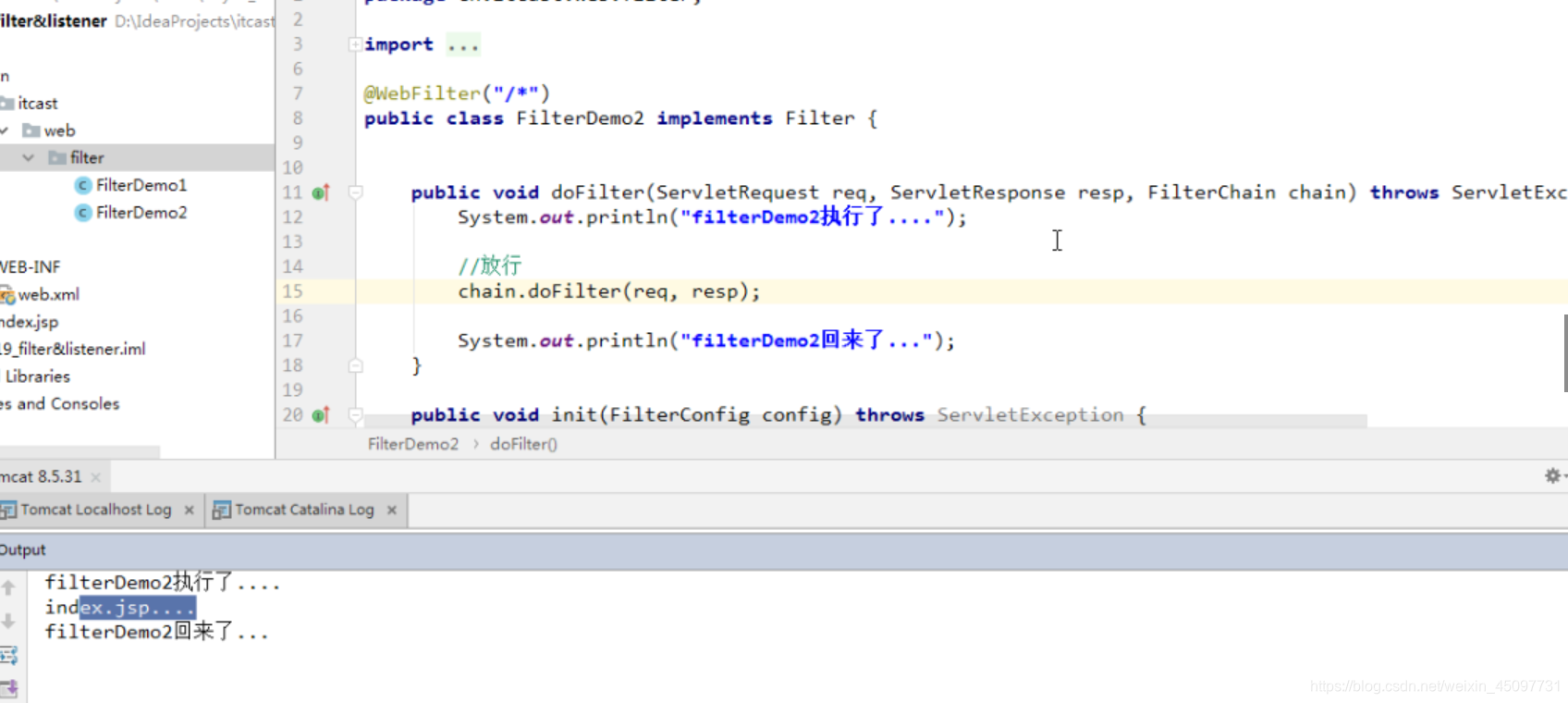Expand the External Libraries node
Viewport: 1568px width, 703px height.
point(37,376)
